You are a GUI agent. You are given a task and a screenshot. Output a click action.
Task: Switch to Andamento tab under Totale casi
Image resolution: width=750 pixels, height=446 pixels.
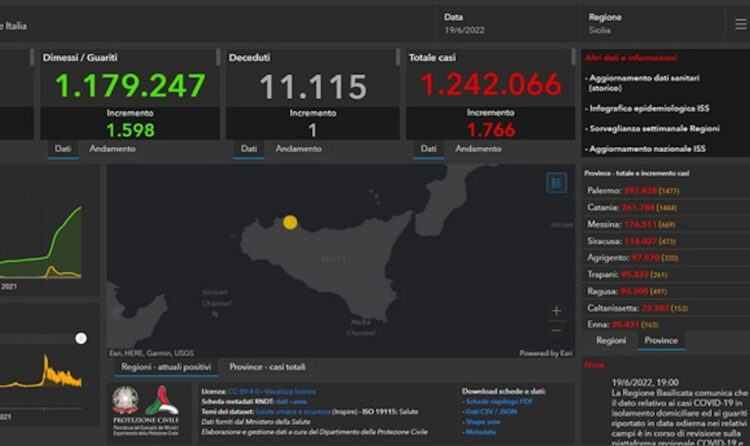click(478, 148)
